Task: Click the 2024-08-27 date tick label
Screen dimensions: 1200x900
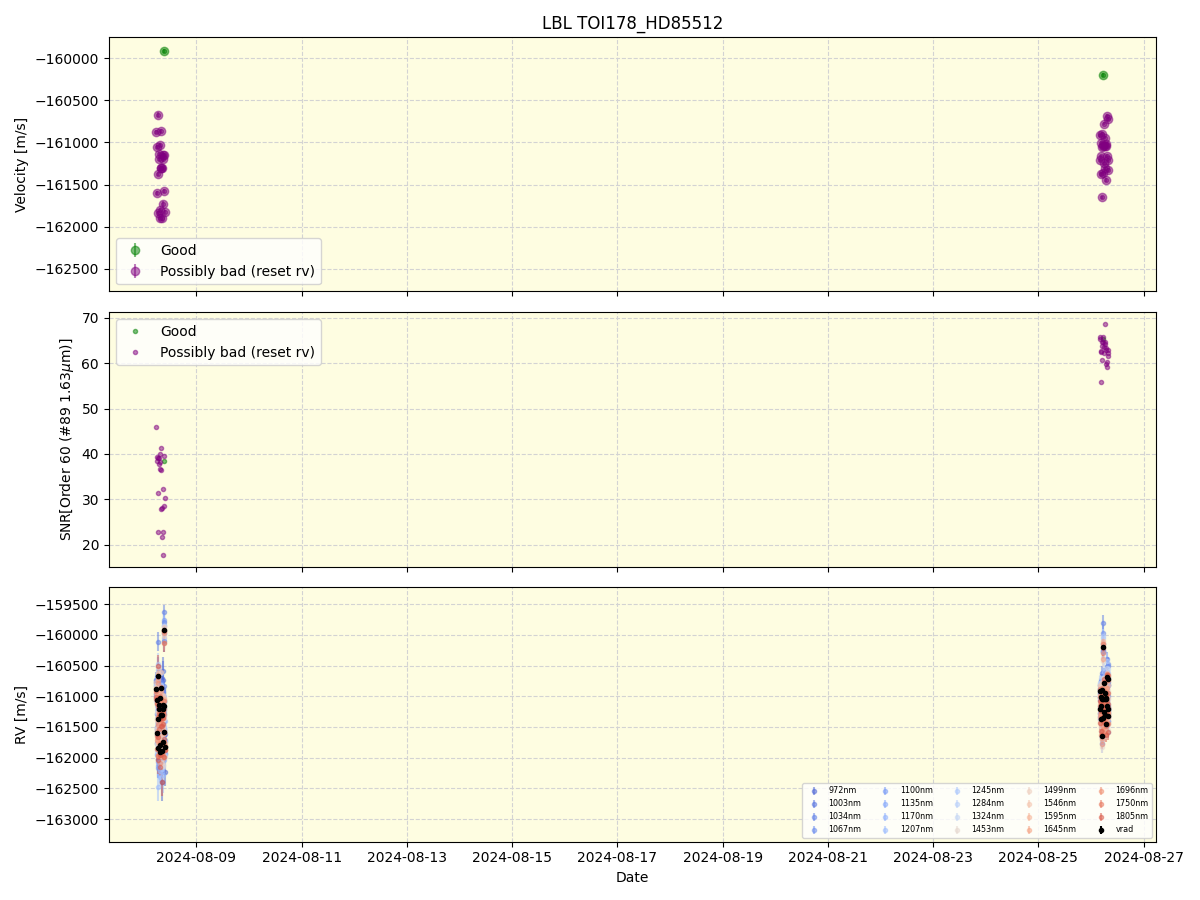Action: coord(1144,856)
